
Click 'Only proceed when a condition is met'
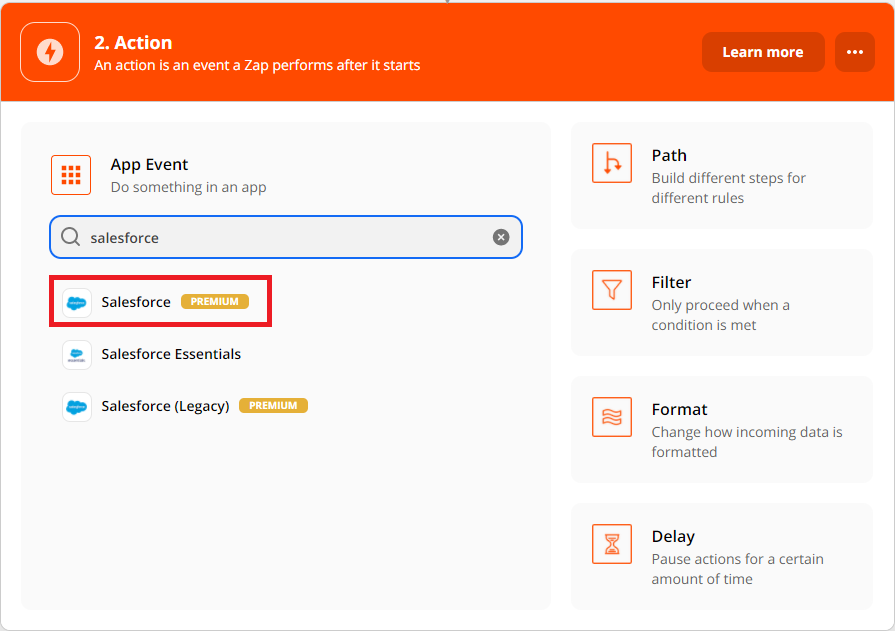(x=720, y=315)
